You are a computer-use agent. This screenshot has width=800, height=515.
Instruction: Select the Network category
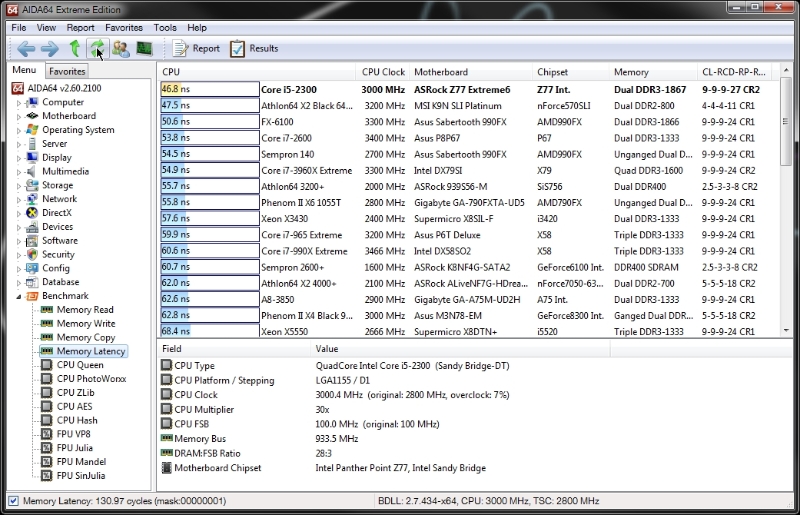[59, 199]
